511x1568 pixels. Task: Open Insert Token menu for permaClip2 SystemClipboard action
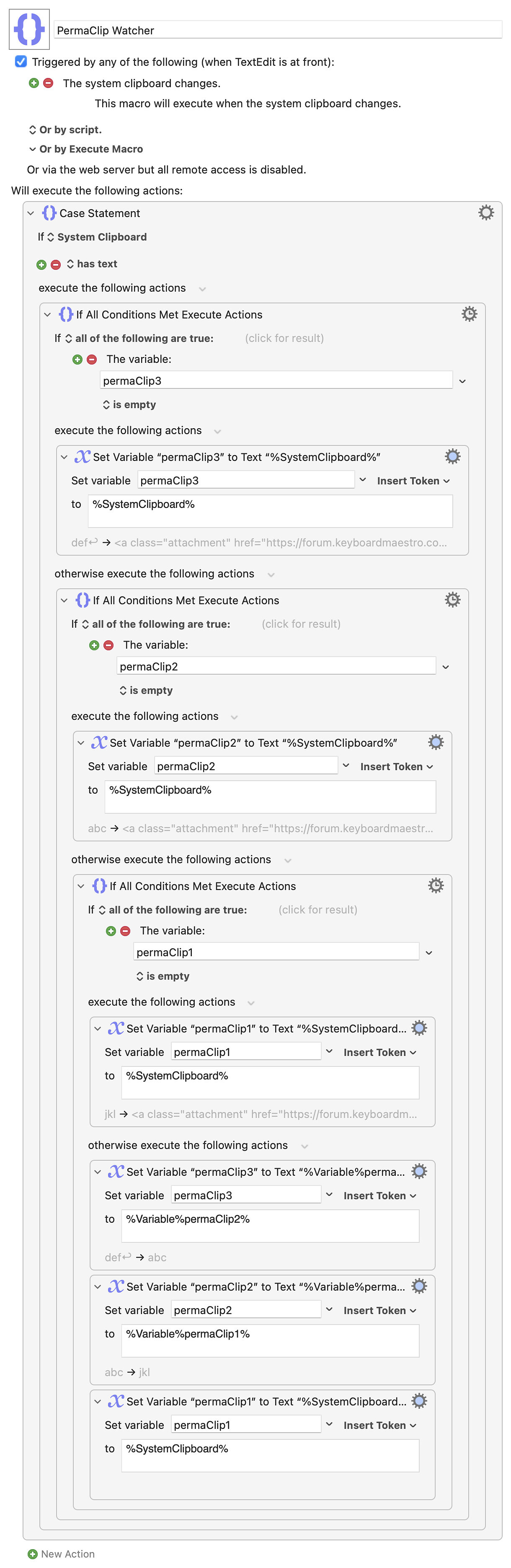397,767
